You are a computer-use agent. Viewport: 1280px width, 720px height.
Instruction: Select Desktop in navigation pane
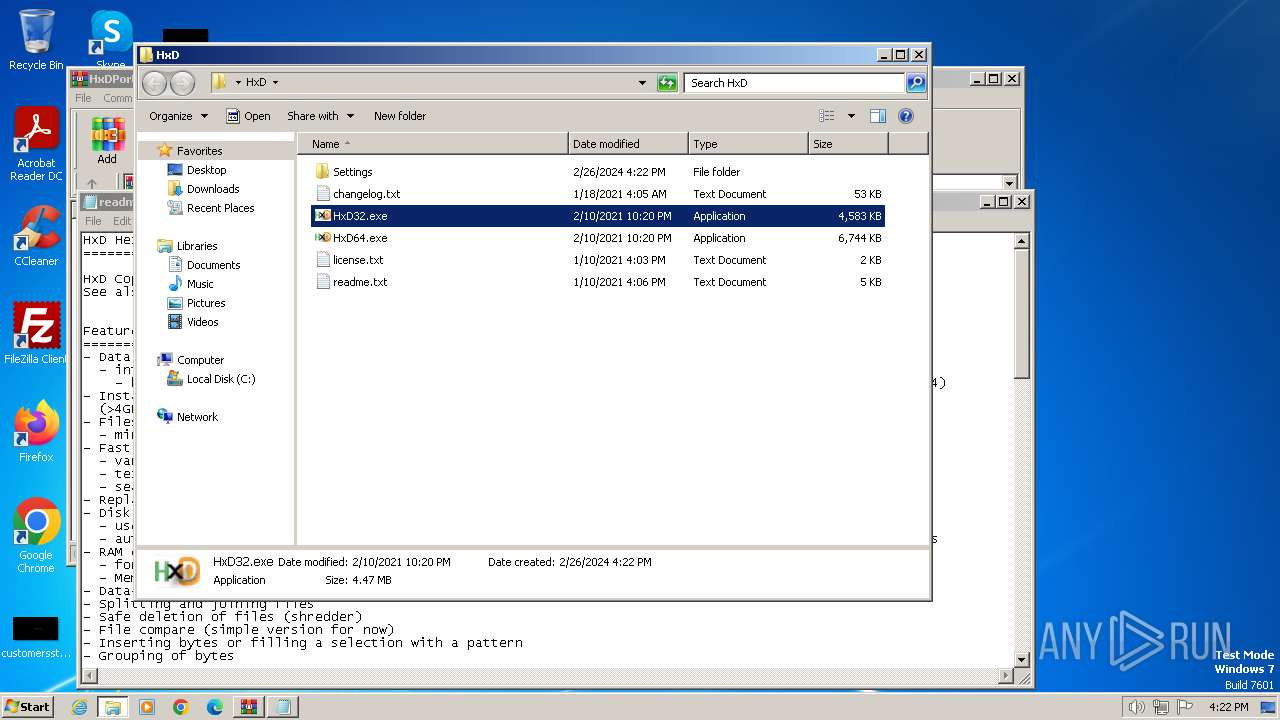(x=206, y=170)
